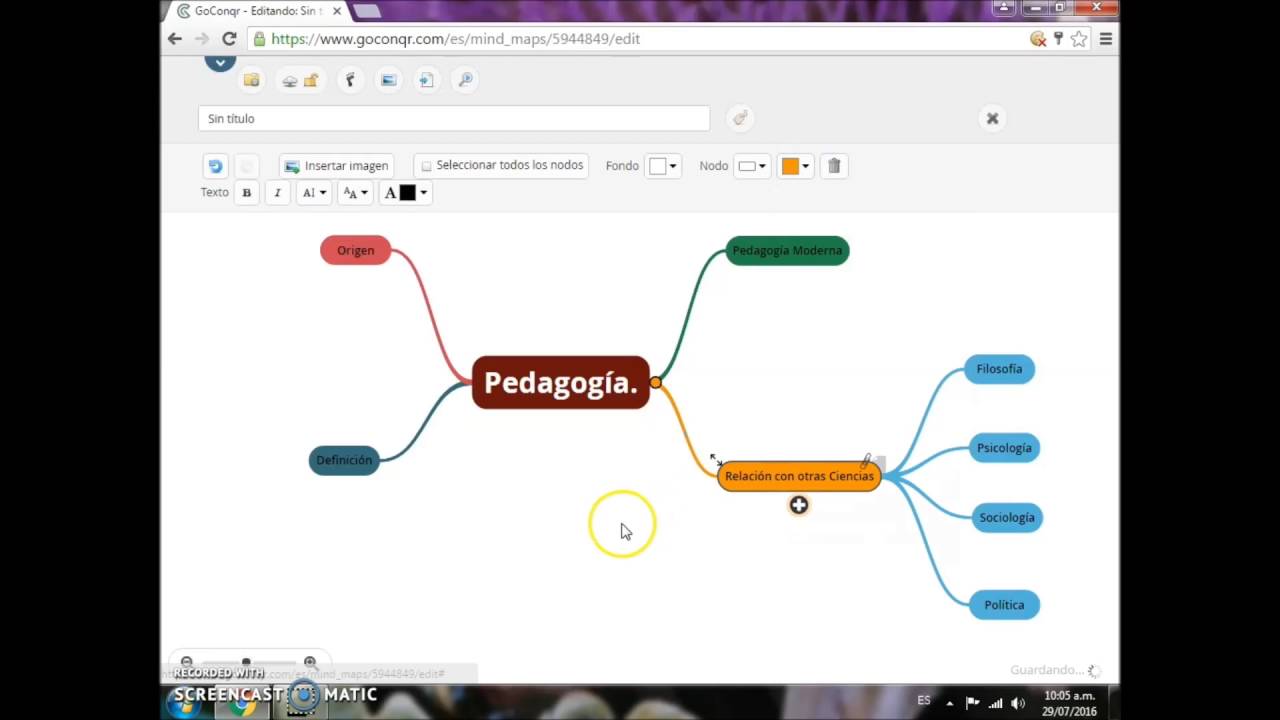Screen dimensions: 1280x720
Task: Click the zoom slider handle
Action: [x=246, y=662]
